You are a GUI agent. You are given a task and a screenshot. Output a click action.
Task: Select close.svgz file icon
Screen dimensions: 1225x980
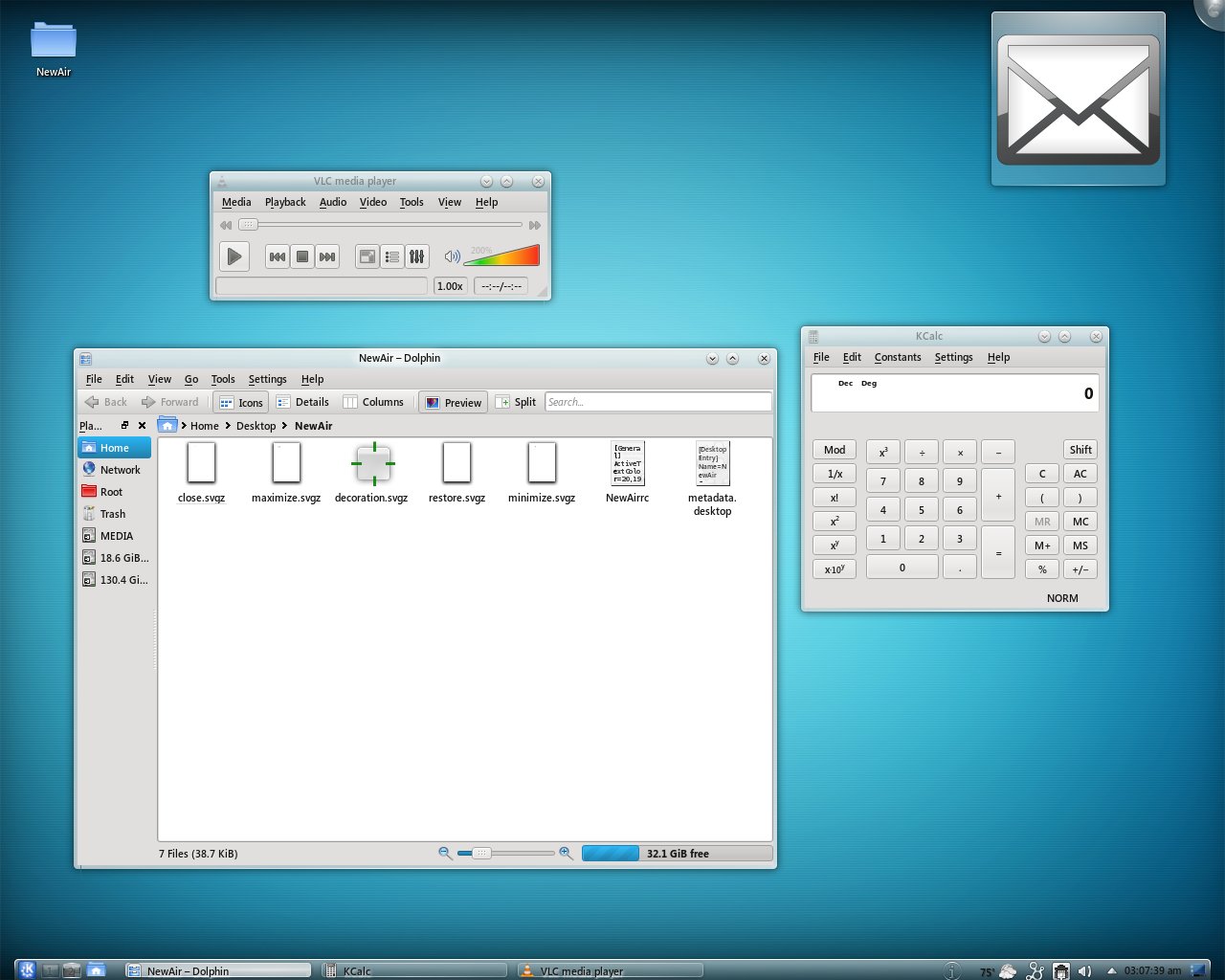(x=201, y=463)
